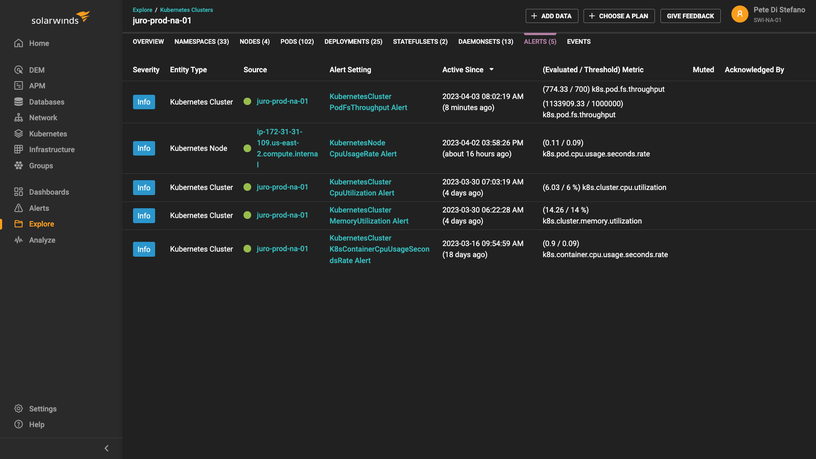This screenshot has width=816, height=459.
Task: Click the Acknowledged By column header
Action: [754, 70]
